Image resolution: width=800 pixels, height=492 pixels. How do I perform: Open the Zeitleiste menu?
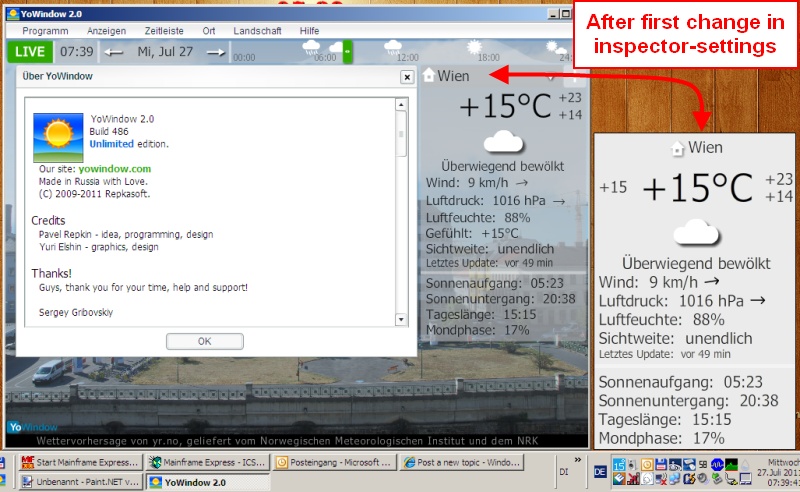[164, 31]
